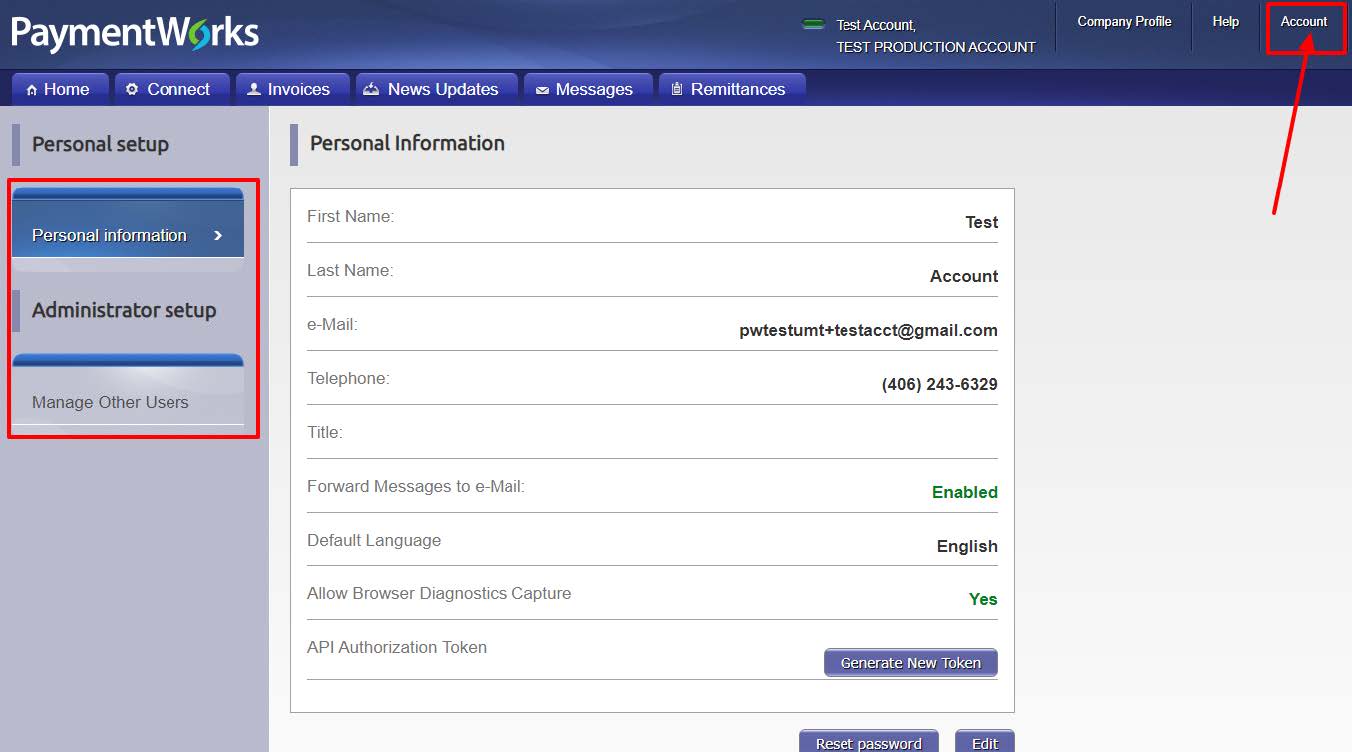The height and width of the screenshot is (752, 1352).
Task: Open Messages using the envelope icon
Action: click(540, 89)
